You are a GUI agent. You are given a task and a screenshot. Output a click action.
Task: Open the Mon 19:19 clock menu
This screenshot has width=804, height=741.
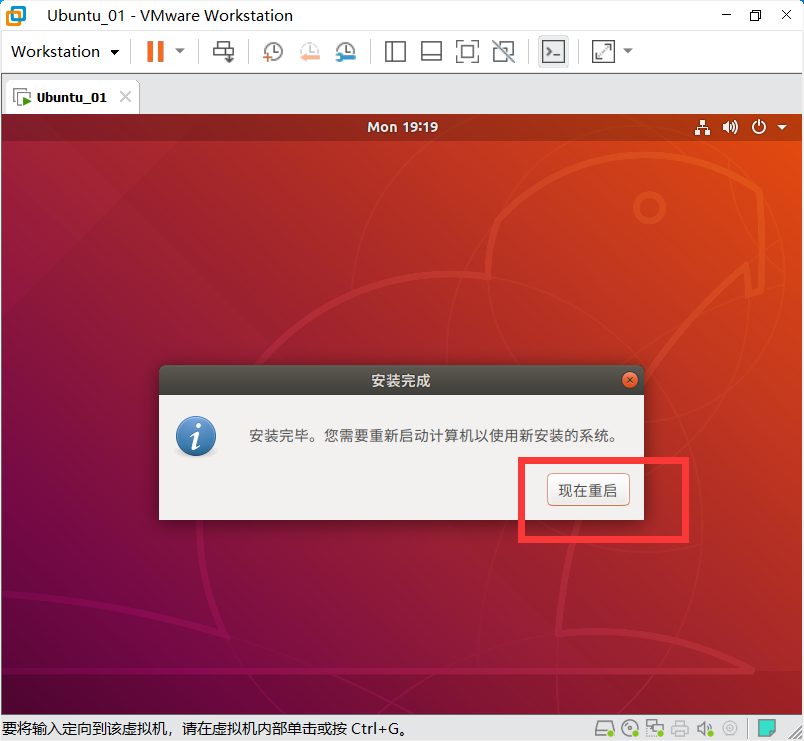point(403,127)
